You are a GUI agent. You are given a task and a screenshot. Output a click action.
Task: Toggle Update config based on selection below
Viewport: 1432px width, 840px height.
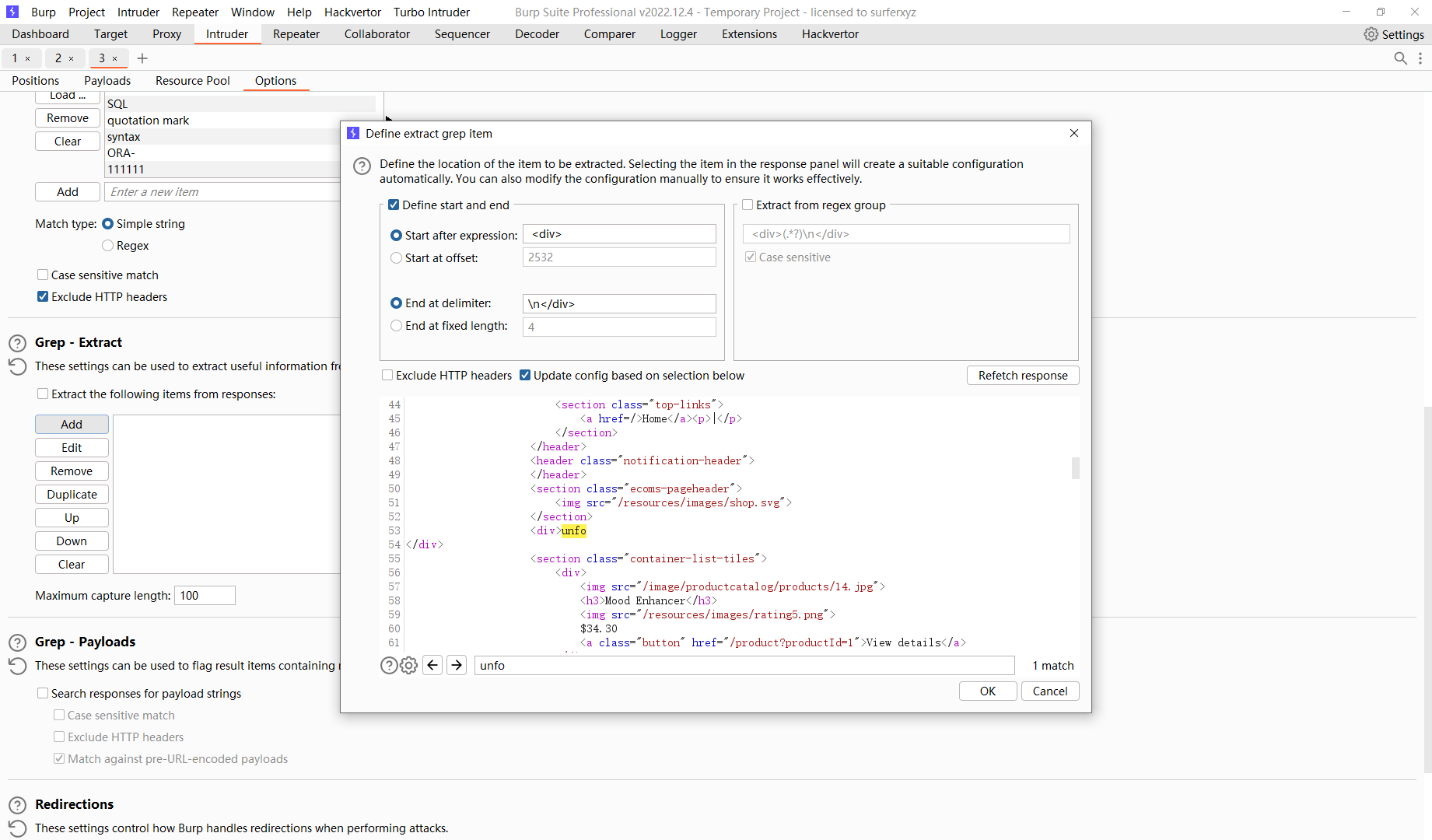click(525, 375)
